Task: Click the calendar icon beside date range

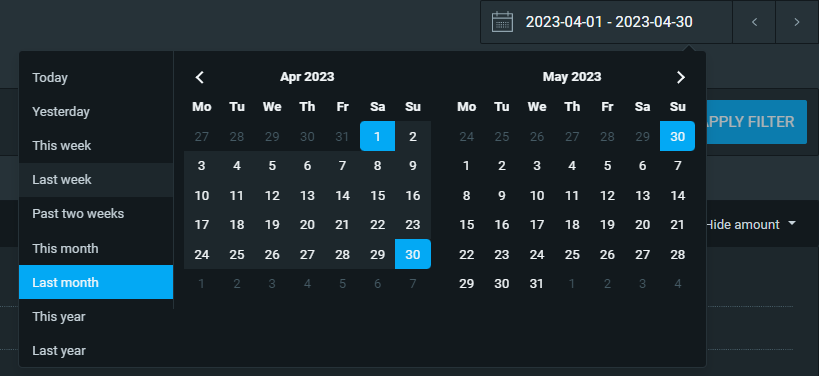Action: pyautogui.click(x=502, y=22)
